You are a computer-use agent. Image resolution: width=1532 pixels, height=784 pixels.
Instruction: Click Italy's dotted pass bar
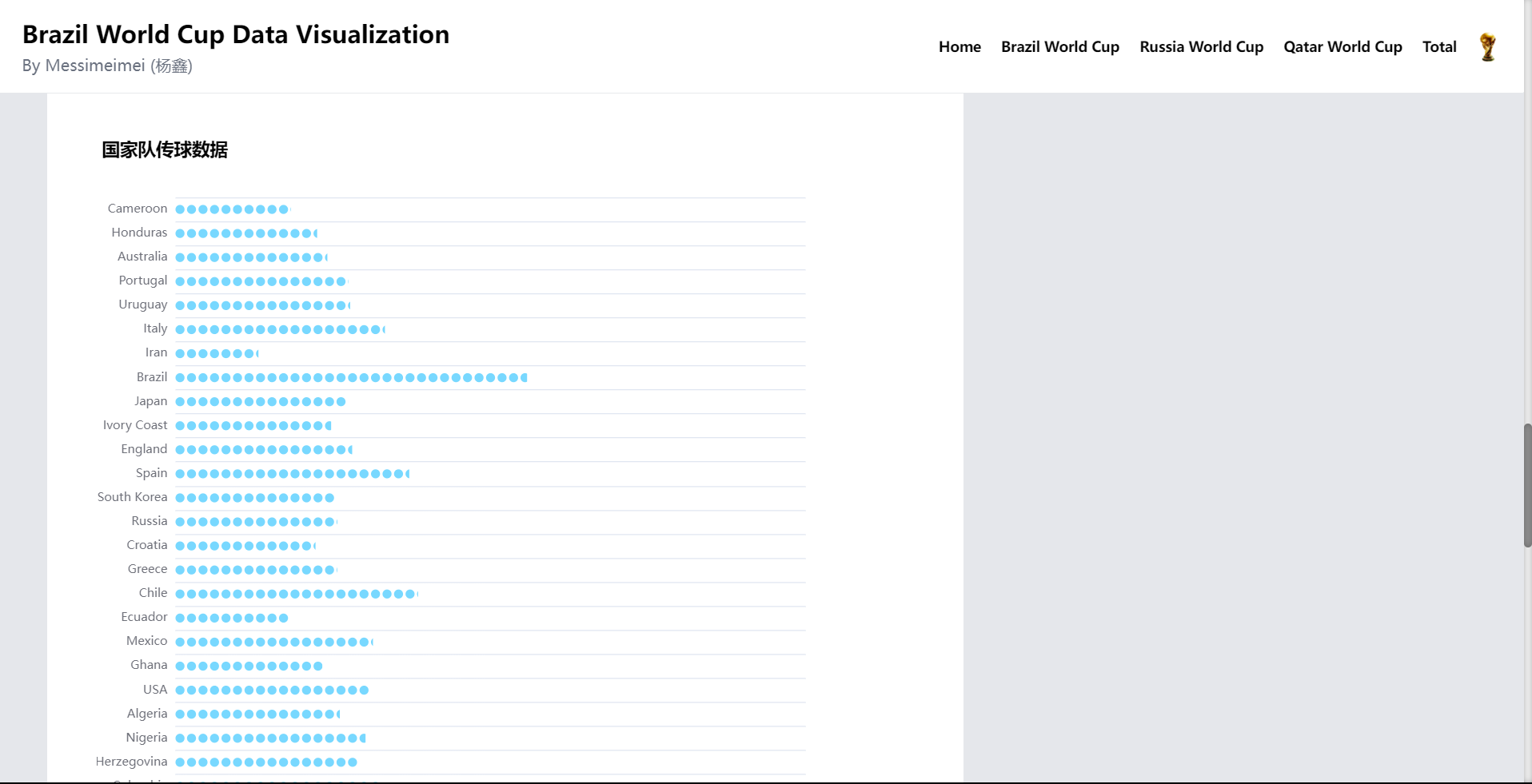[280, 329]
